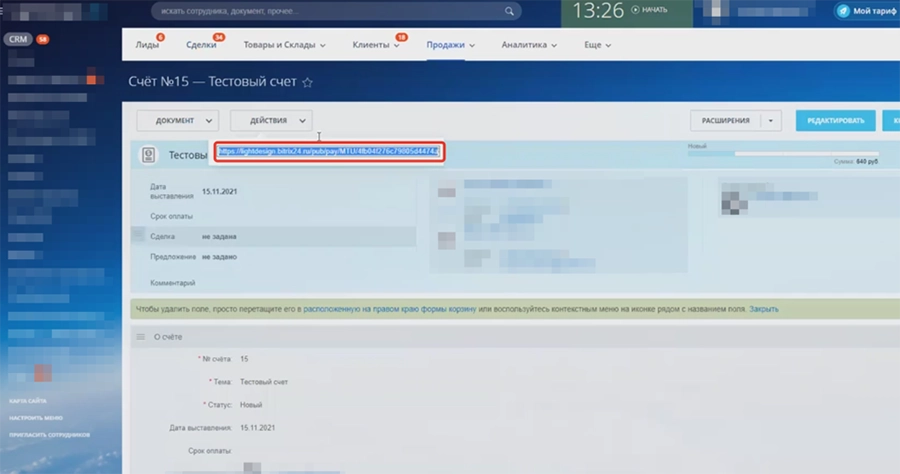This screenshot has height=474, width=900.
Task: Click the highlighted public payment URL field
Action: point(329,152)
